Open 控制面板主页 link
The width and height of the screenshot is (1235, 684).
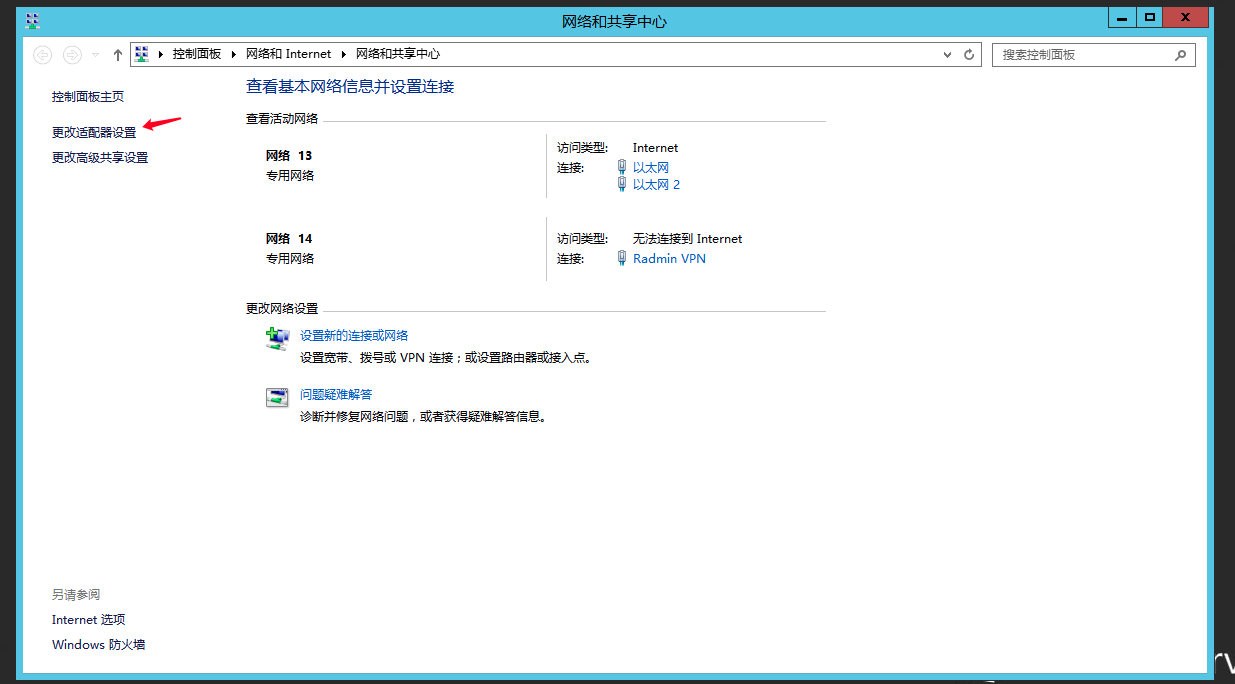(88, 97)
